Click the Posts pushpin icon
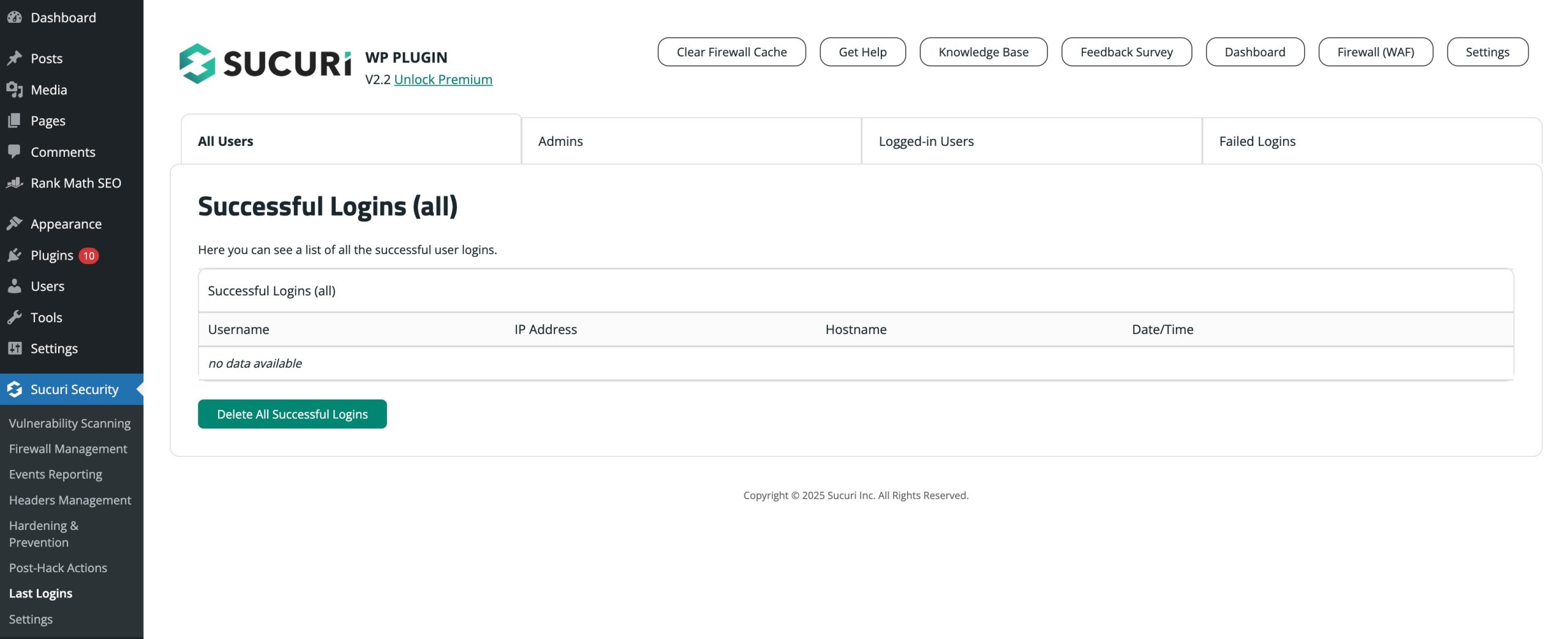Viewport: 1568px width, 639px height. [x=15, y=58]
